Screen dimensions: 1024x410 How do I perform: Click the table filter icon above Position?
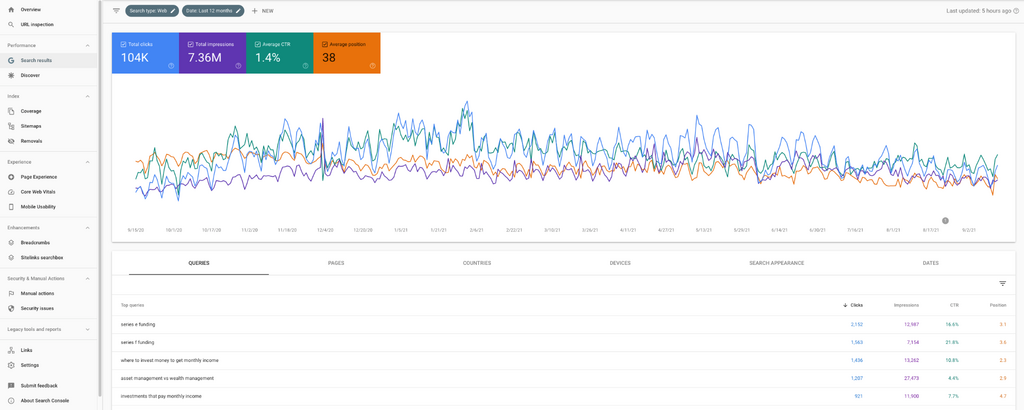1002,283
